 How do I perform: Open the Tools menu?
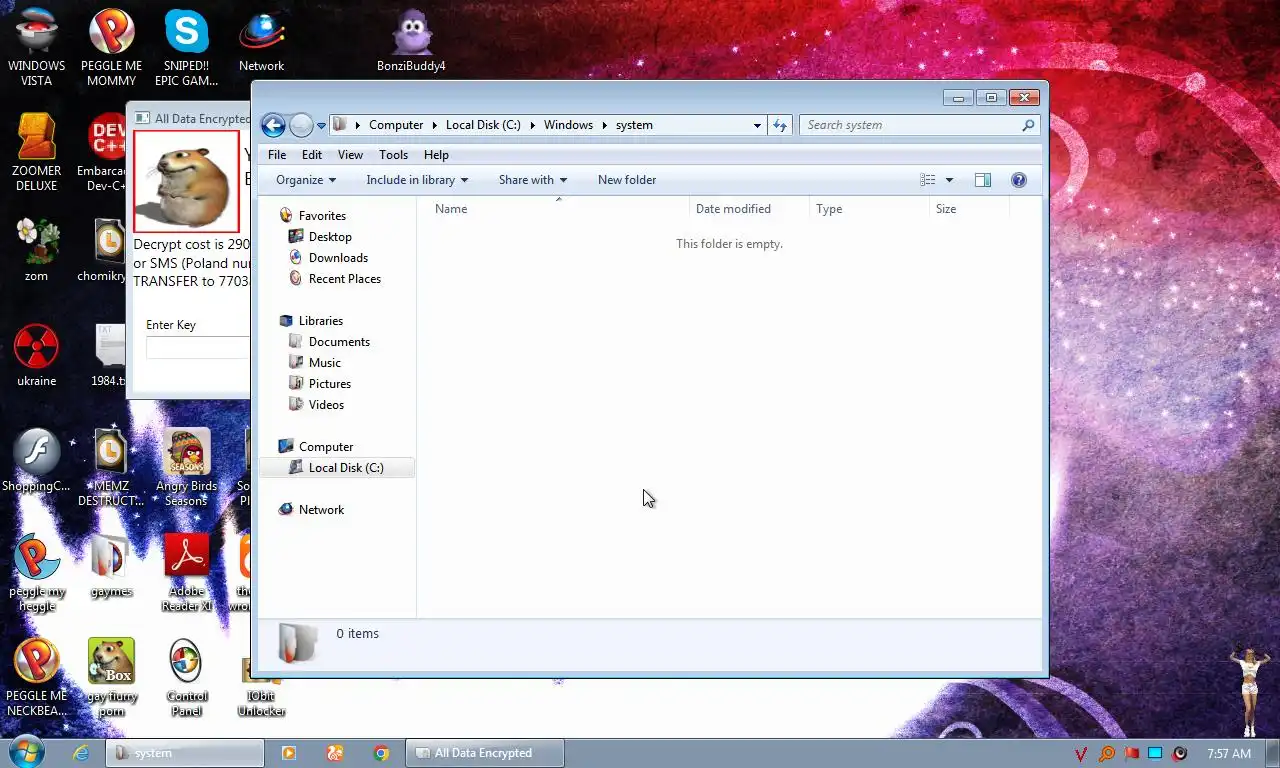pos(393,155)
